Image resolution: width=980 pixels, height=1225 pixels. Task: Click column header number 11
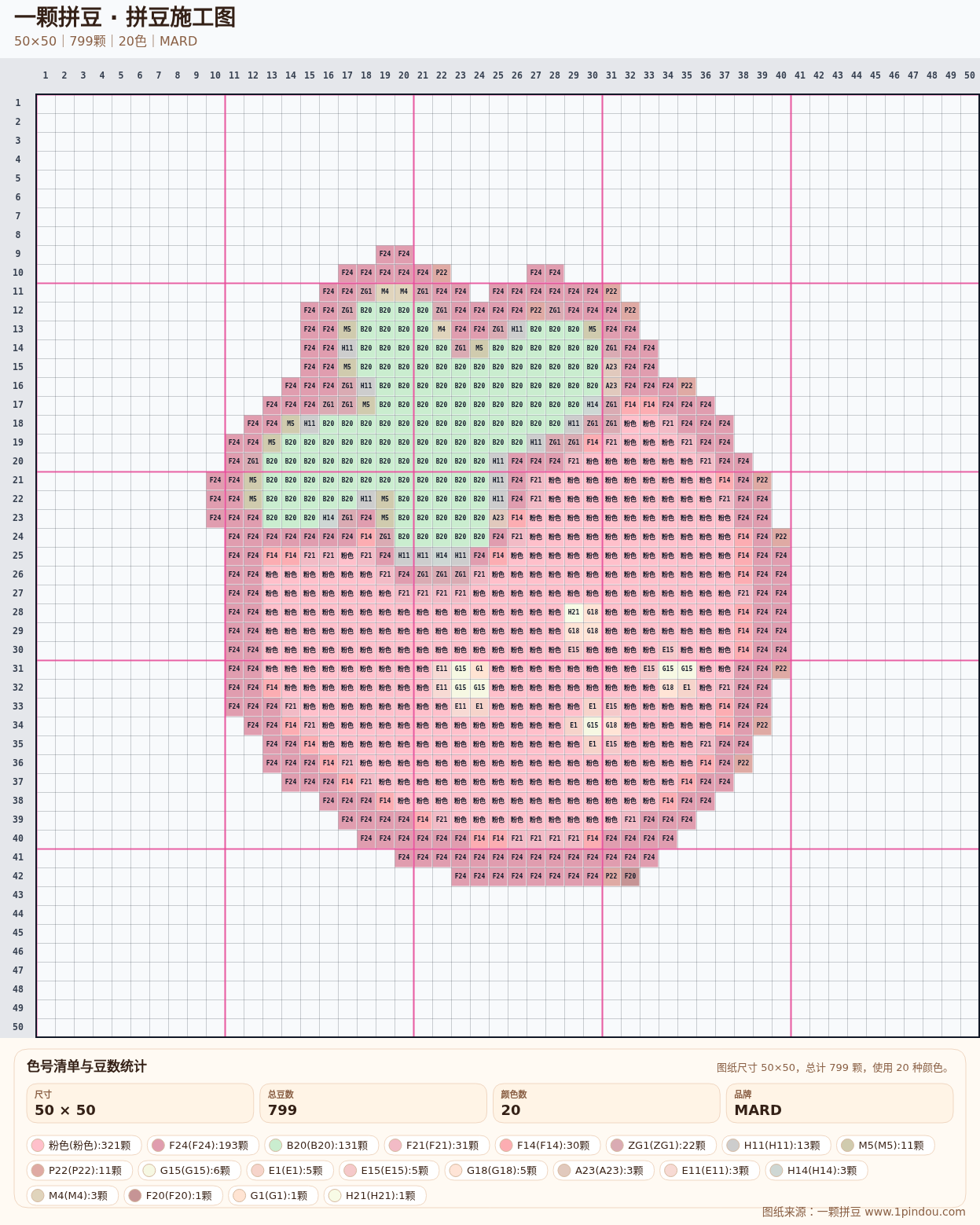(x=234, y=75)
